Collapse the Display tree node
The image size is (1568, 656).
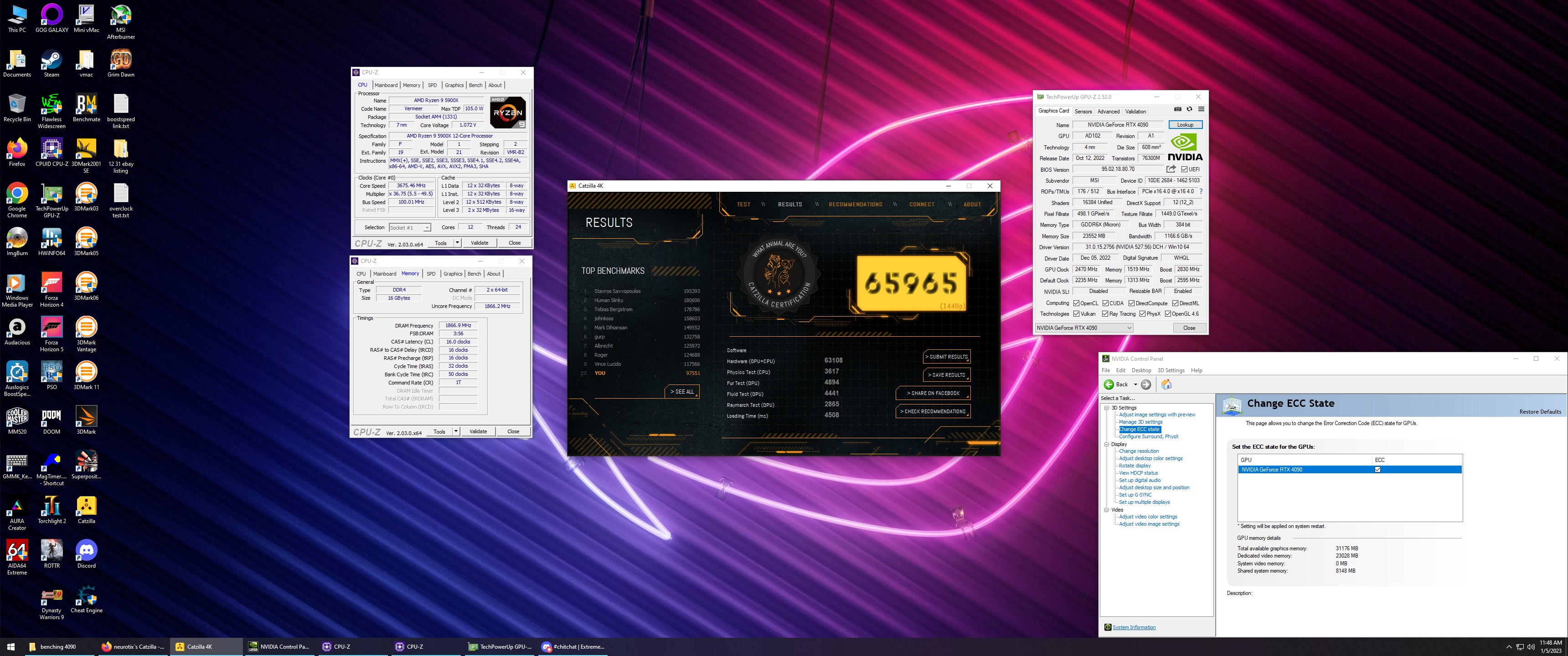[1107, 444]
